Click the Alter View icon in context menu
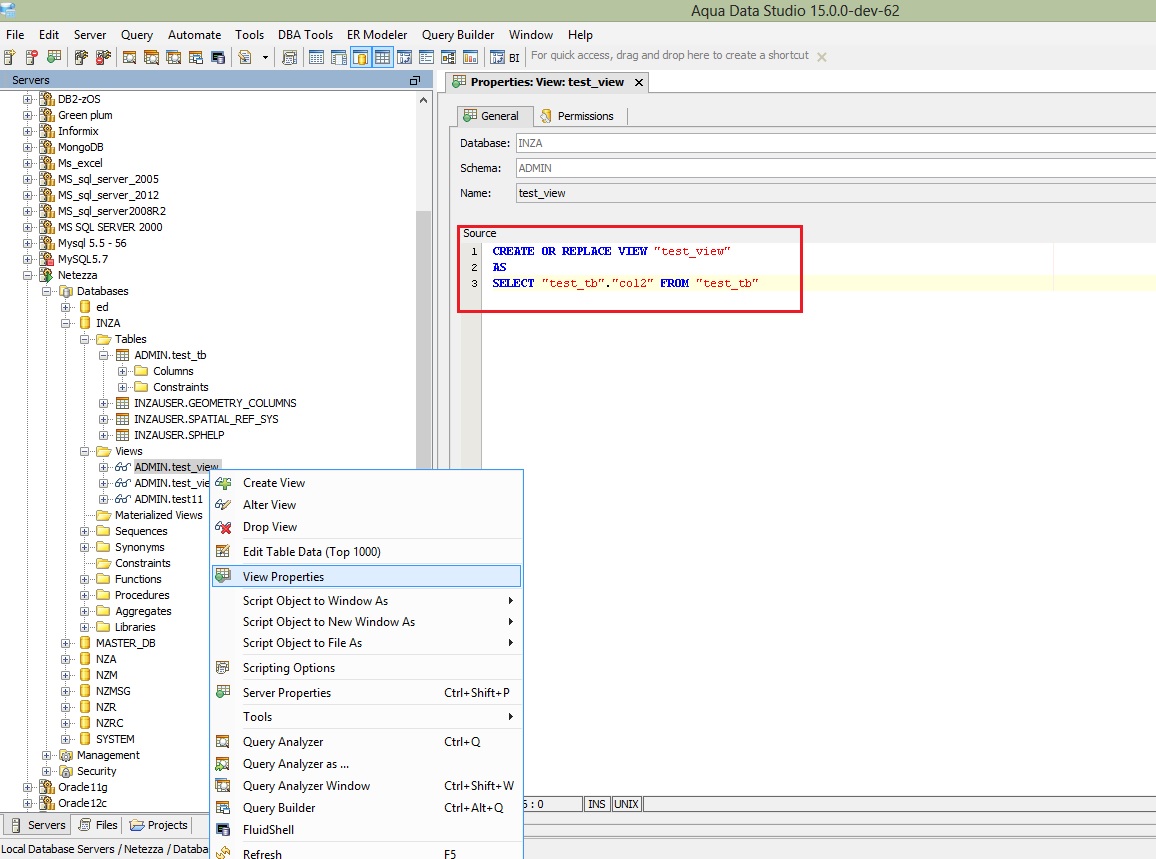 [x=223, y=505]
